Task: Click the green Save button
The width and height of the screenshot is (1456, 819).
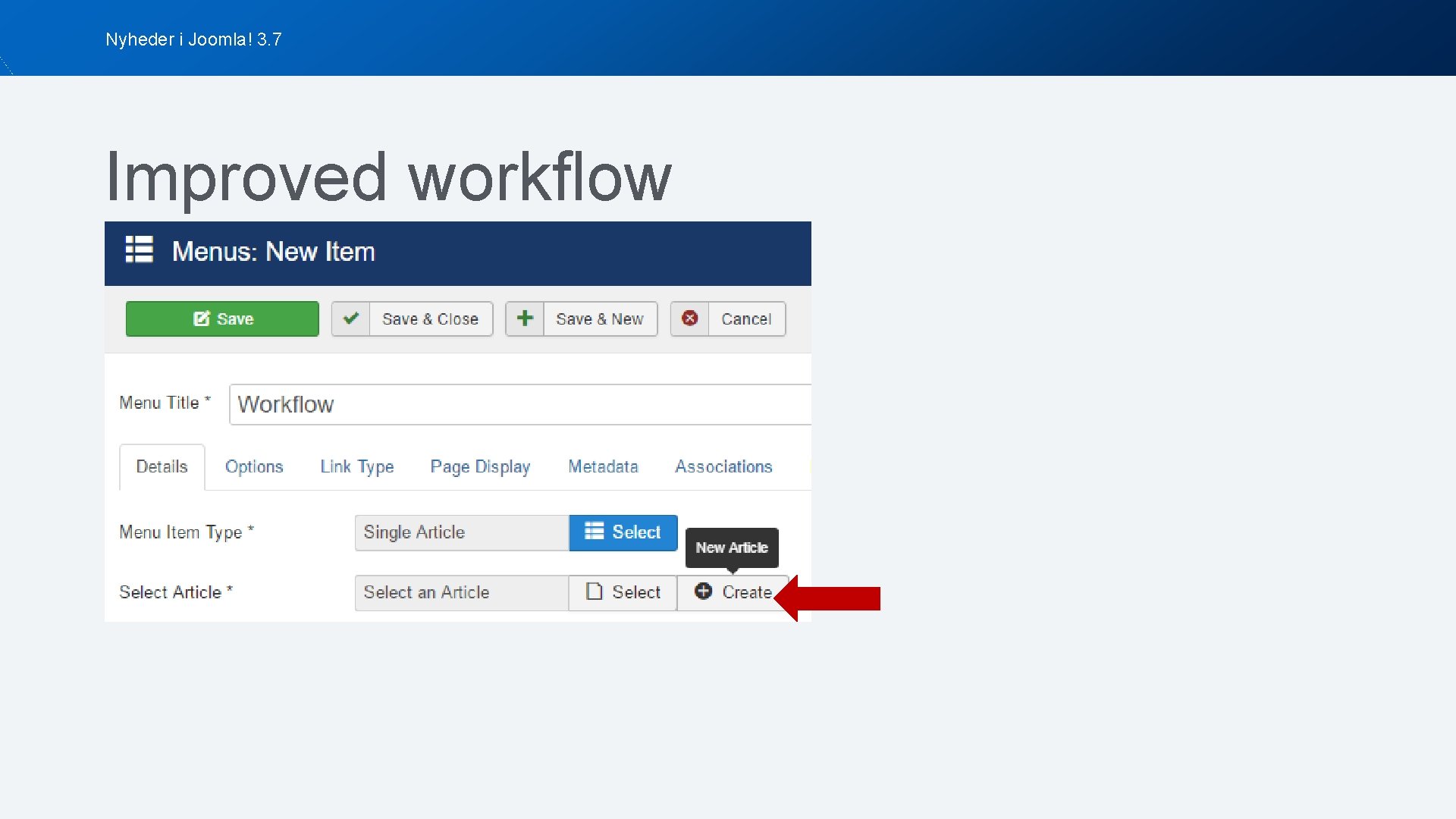Action: (x=222, y=318)
